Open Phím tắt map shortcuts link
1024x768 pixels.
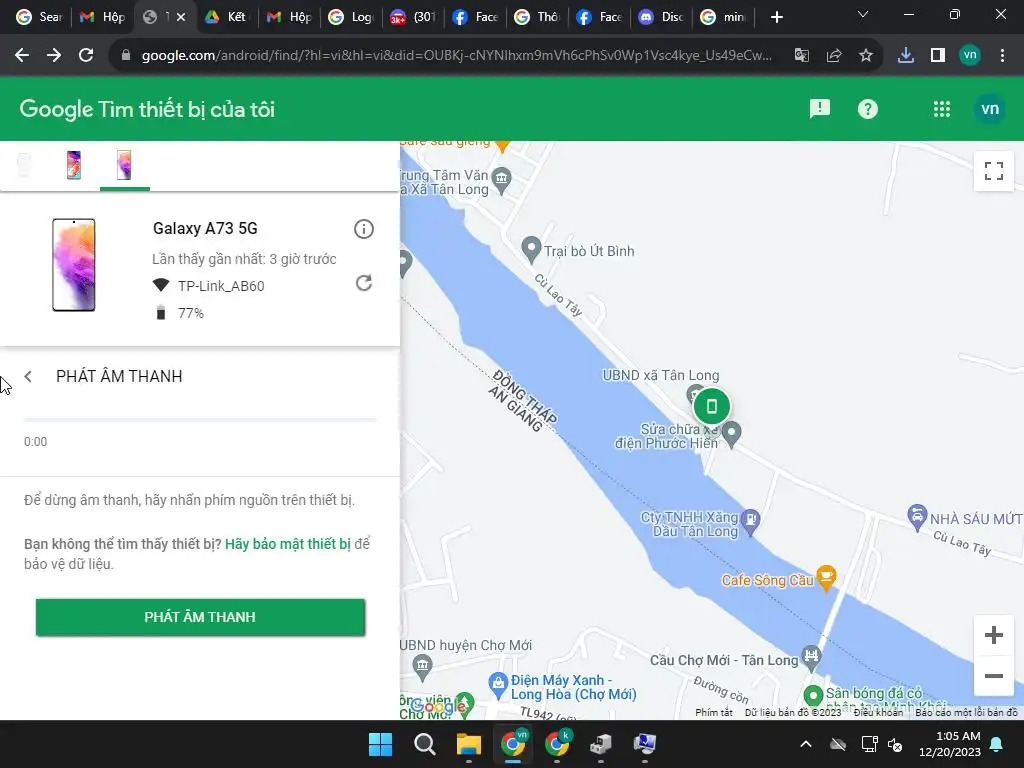pyautogui.click(x=714, y=712)
